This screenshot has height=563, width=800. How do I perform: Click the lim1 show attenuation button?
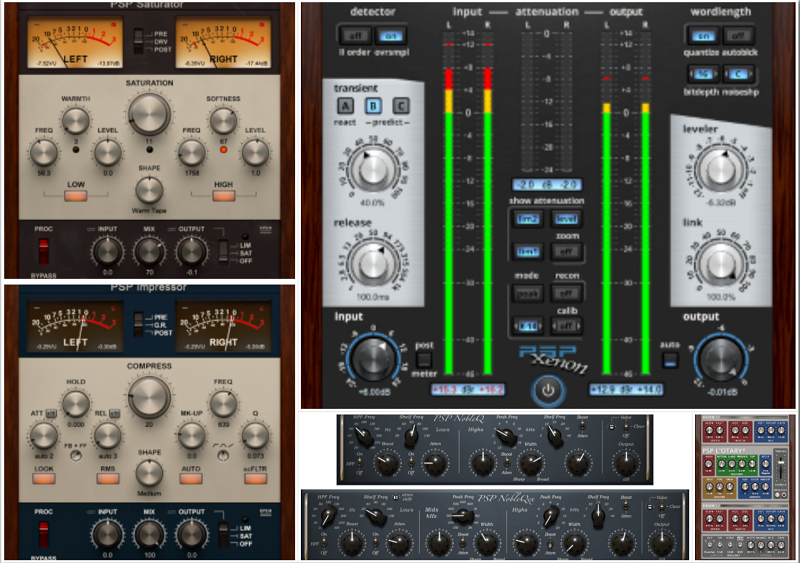pos(528,252)
